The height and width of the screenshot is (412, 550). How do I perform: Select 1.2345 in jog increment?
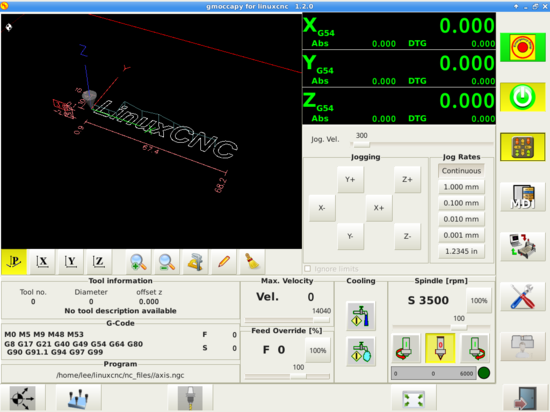461,251
